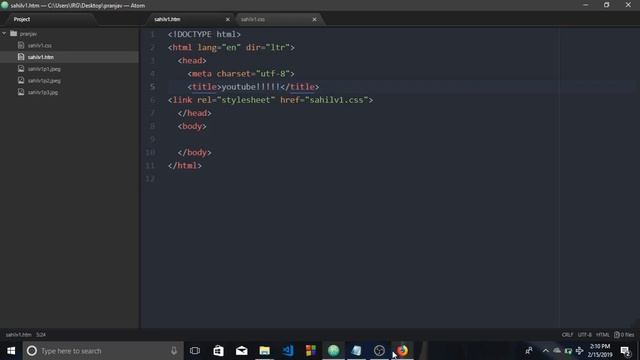This screenshot has height=360, width=640.
Task: Open sahilv1p2.jpeg in the tree view
Action: (x=44, y=81)
